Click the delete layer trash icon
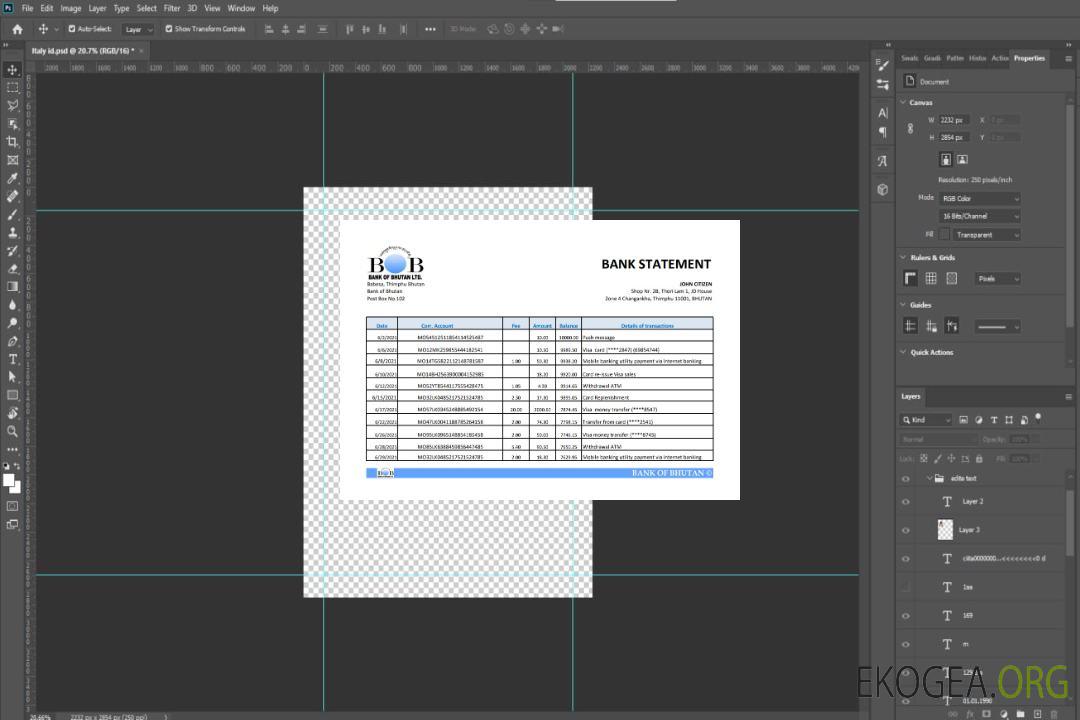 pos(1054,714)
